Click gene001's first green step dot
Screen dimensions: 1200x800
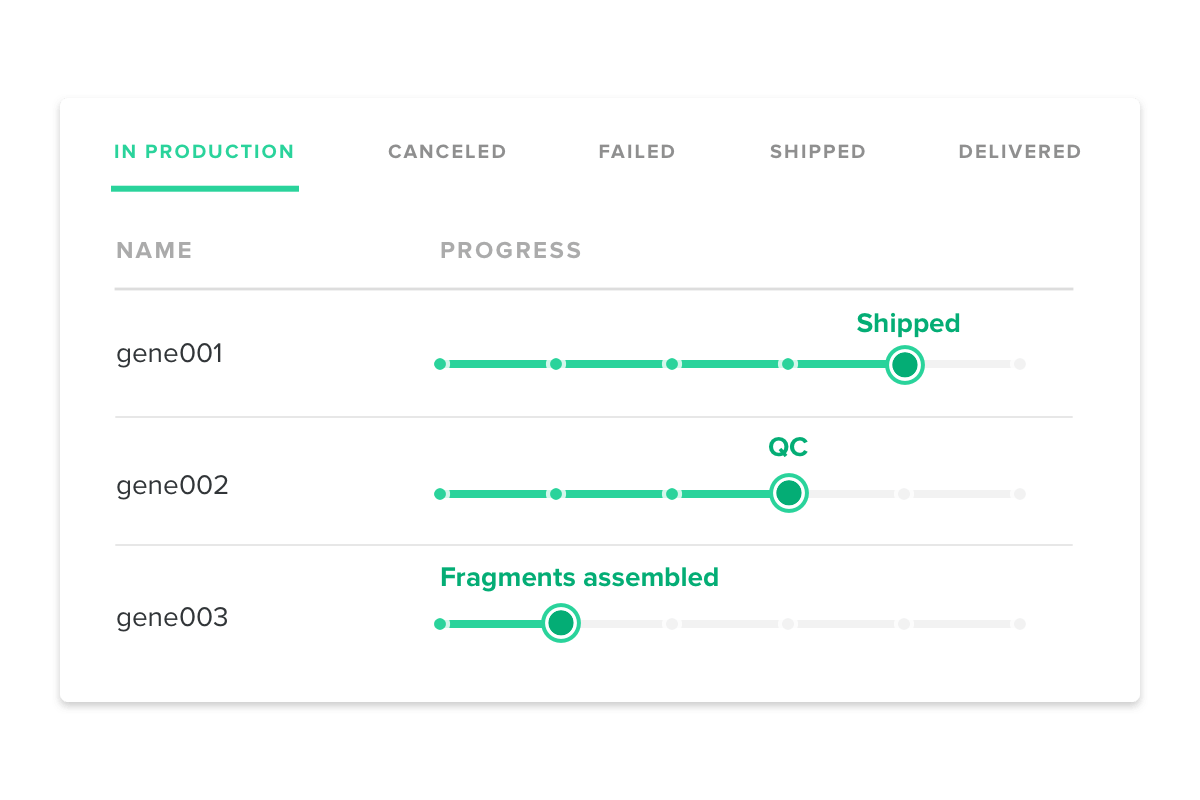pos(440,364)
